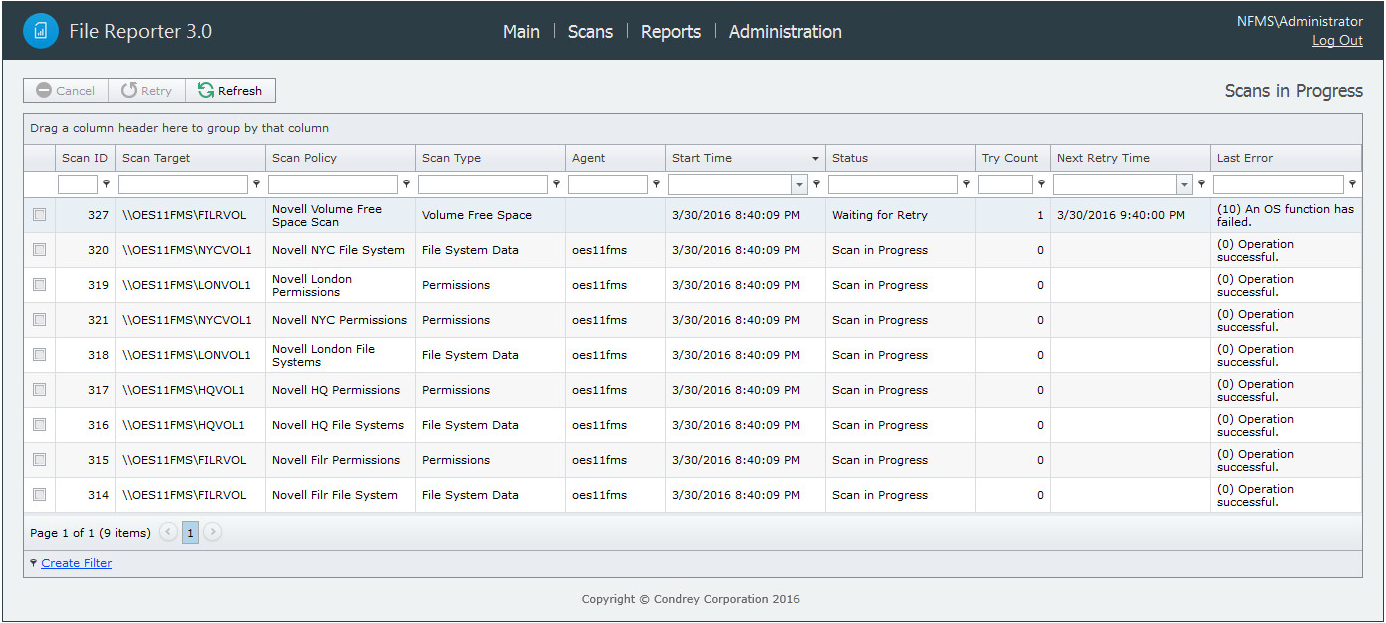Expand the Start Time filter dropdown
Screen dimensions: 1386x623
pyautogui.click(x=799, y=185)
